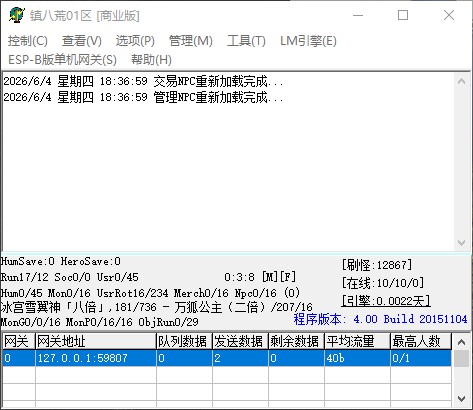This screenshot has width=473, height=410.
Task: Click the 最高人数 column header
Action: (421, 341)
